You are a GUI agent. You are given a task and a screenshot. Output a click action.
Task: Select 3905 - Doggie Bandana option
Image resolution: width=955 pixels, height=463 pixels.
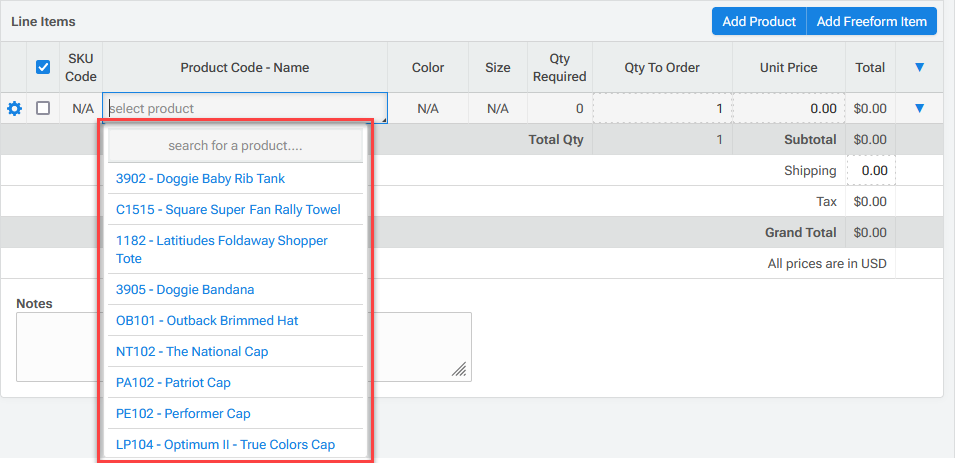pyautogui.click(x=185, y=290)
